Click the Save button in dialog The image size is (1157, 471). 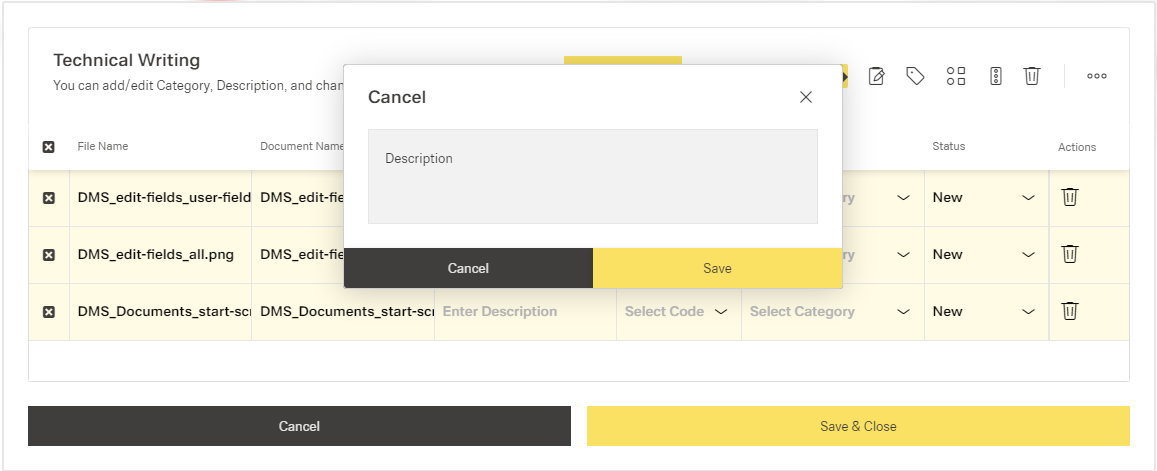point(717,268)
